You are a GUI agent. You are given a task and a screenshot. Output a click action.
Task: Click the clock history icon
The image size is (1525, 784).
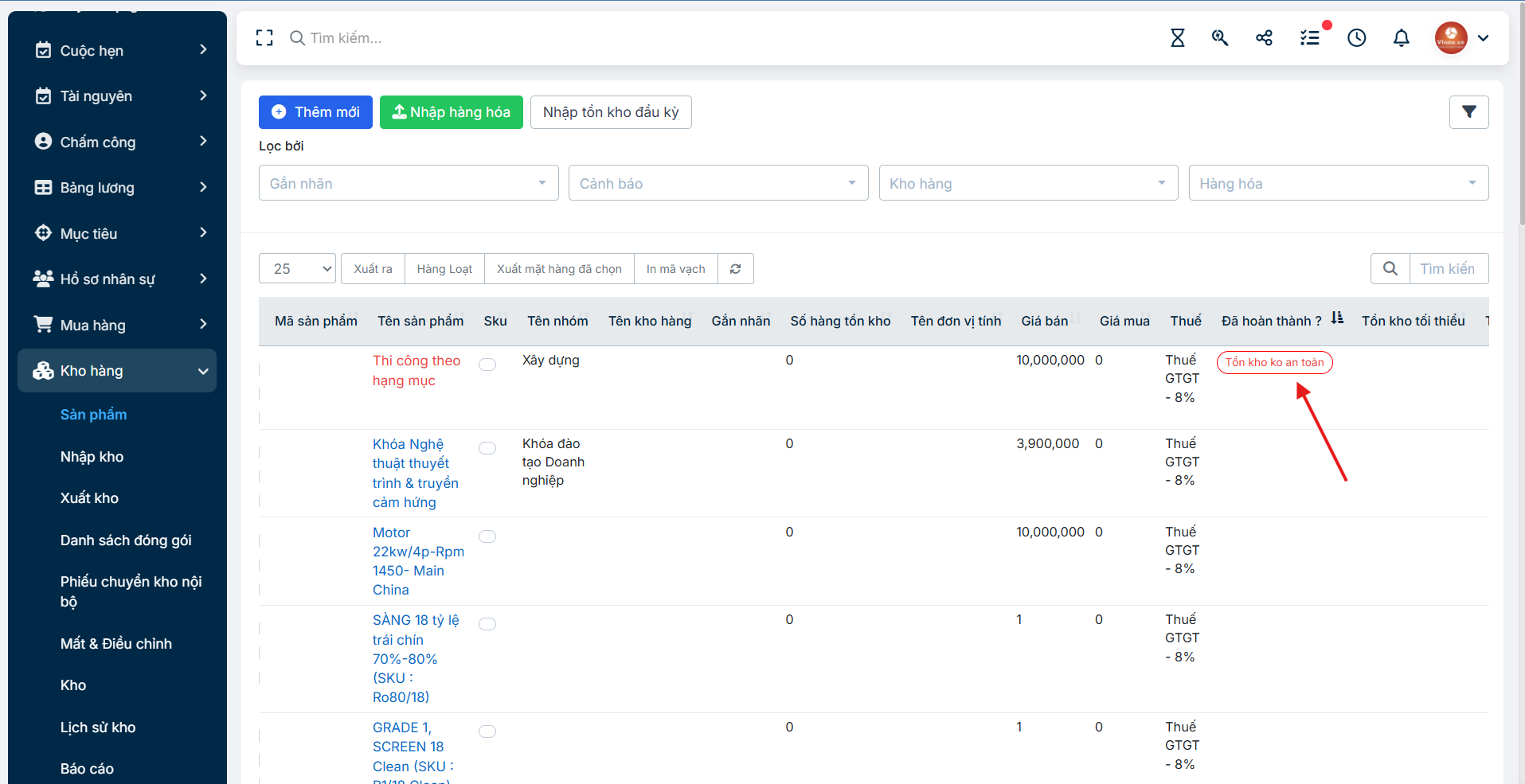click(x=1357, y=37)
